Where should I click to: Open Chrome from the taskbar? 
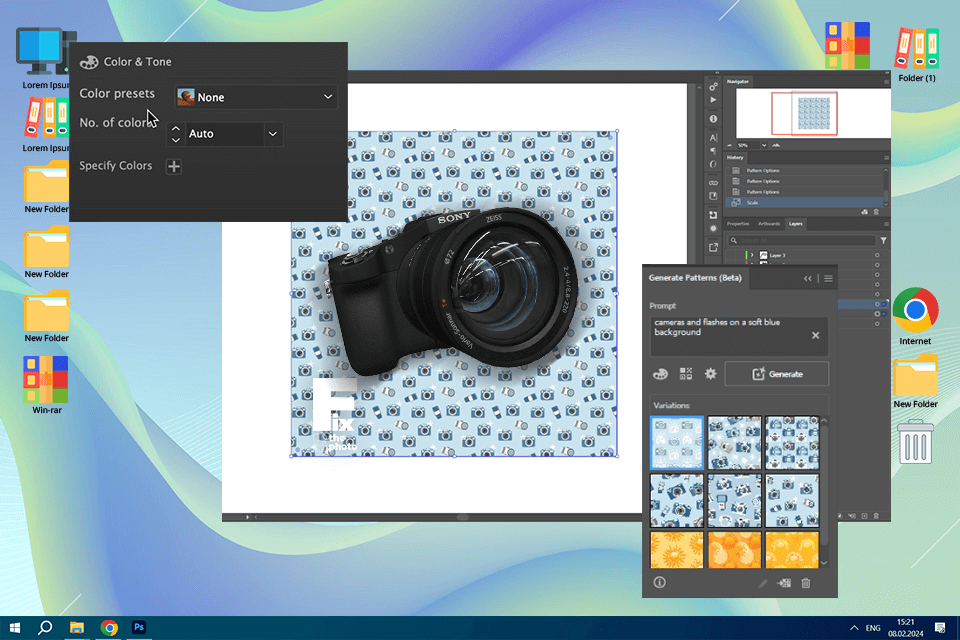coord(109,628)
